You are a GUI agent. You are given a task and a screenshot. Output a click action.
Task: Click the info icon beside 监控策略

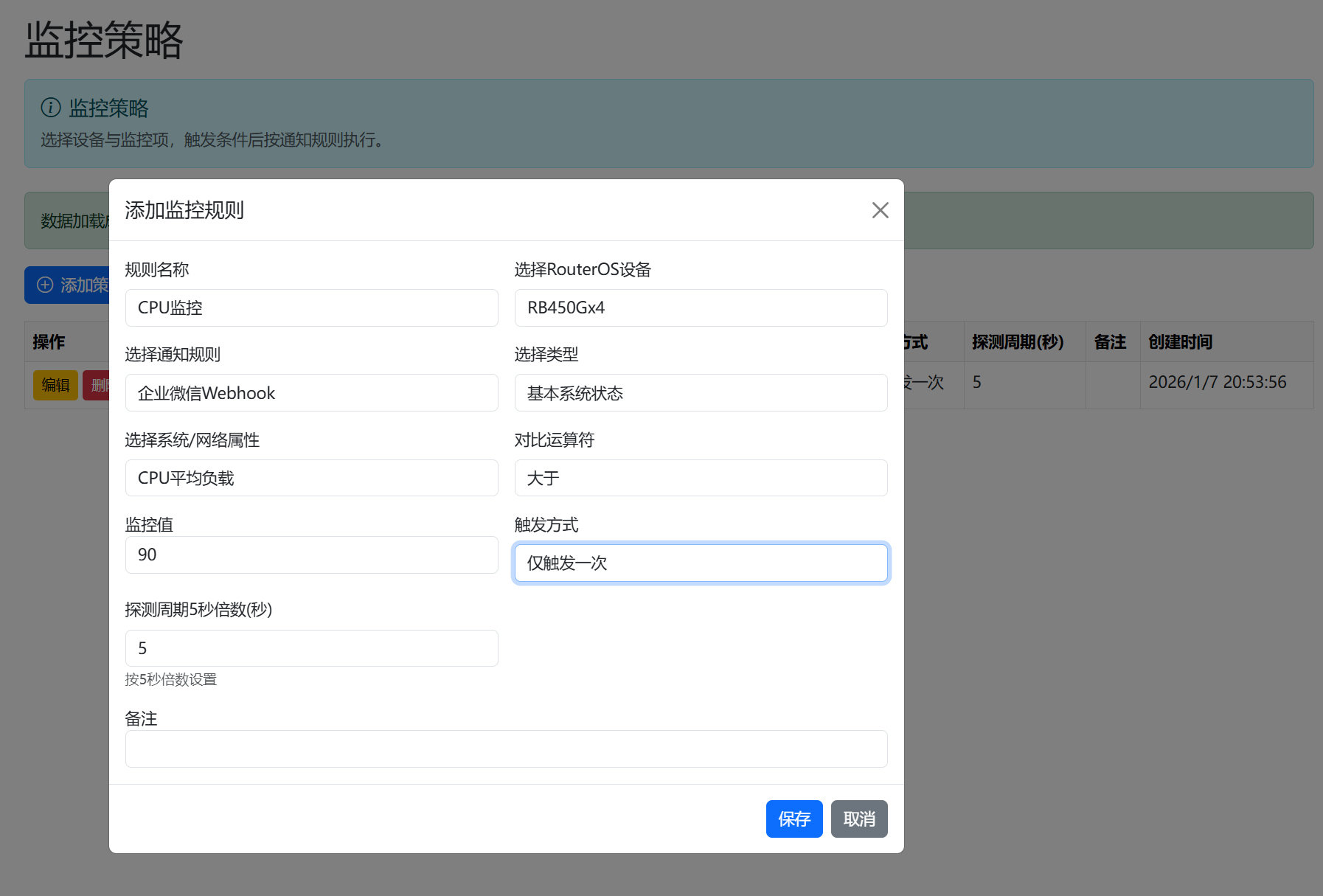(51, 108)
